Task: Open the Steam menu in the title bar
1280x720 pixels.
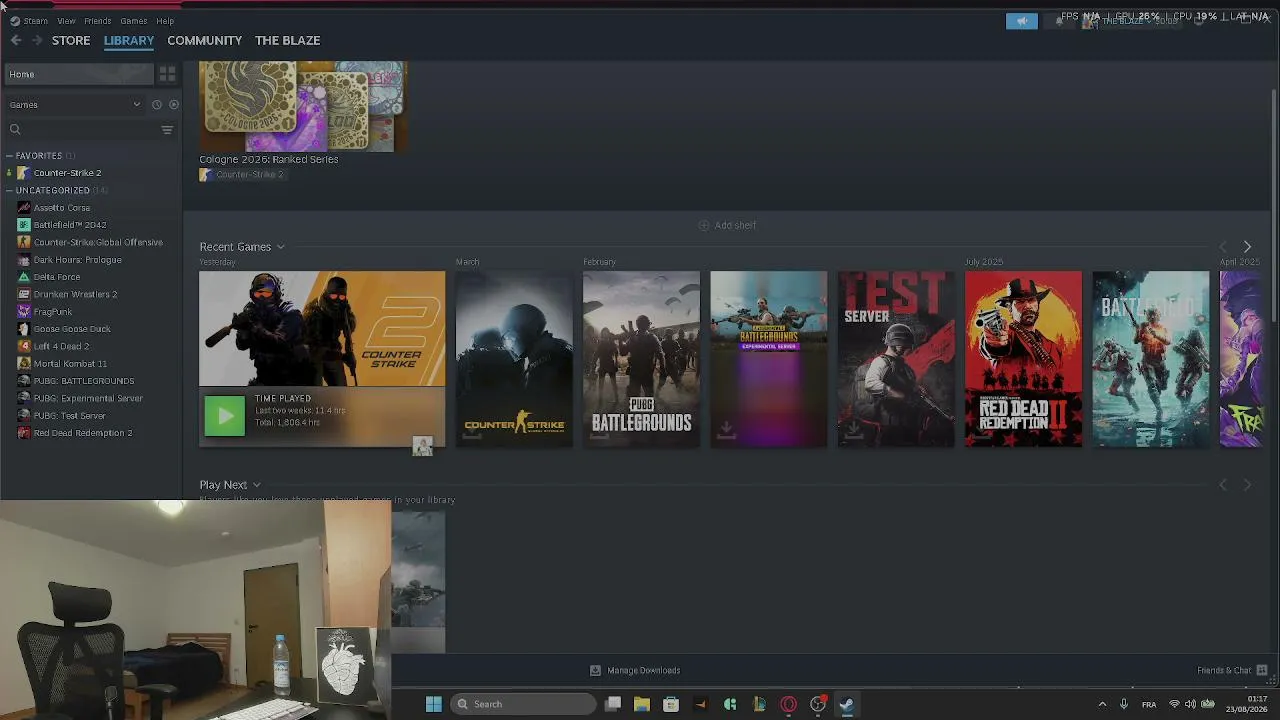Action: point(35,21)
